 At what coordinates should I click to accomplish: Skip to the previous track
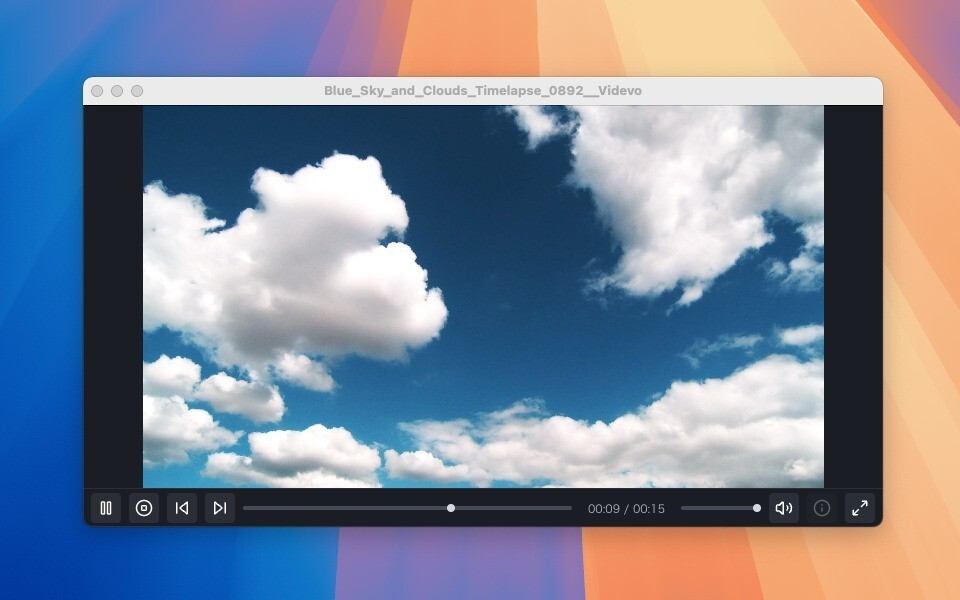[x=182, y=508]
